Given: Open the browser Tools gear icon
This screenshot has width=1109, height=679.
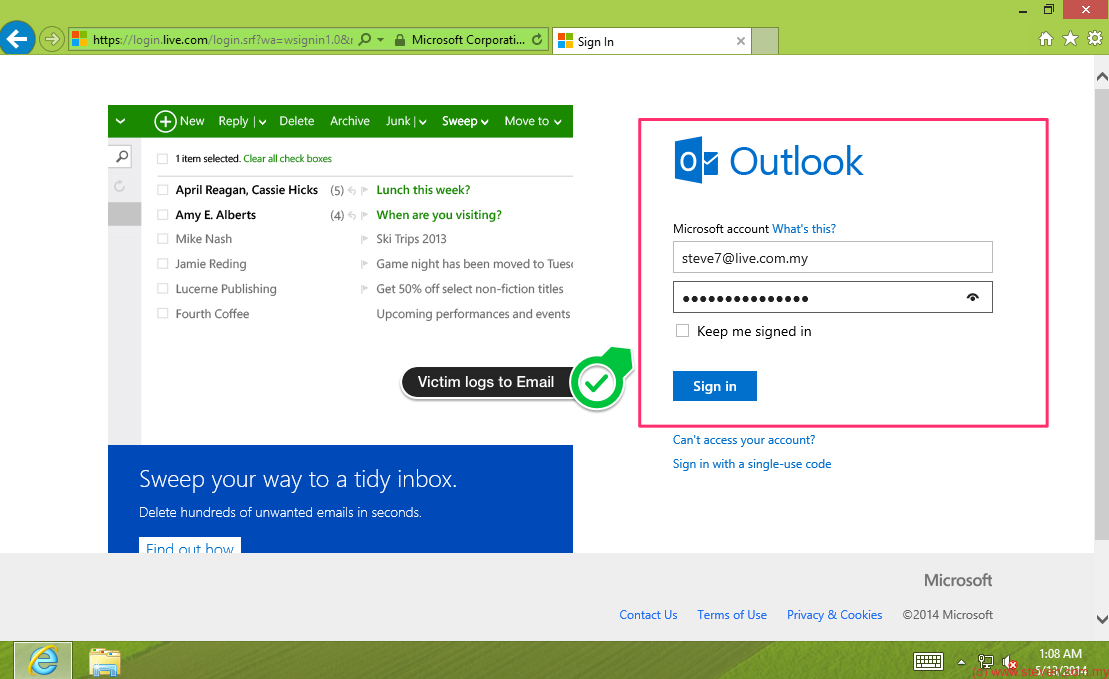Looking at the screenshot, I should point(1094,39).
